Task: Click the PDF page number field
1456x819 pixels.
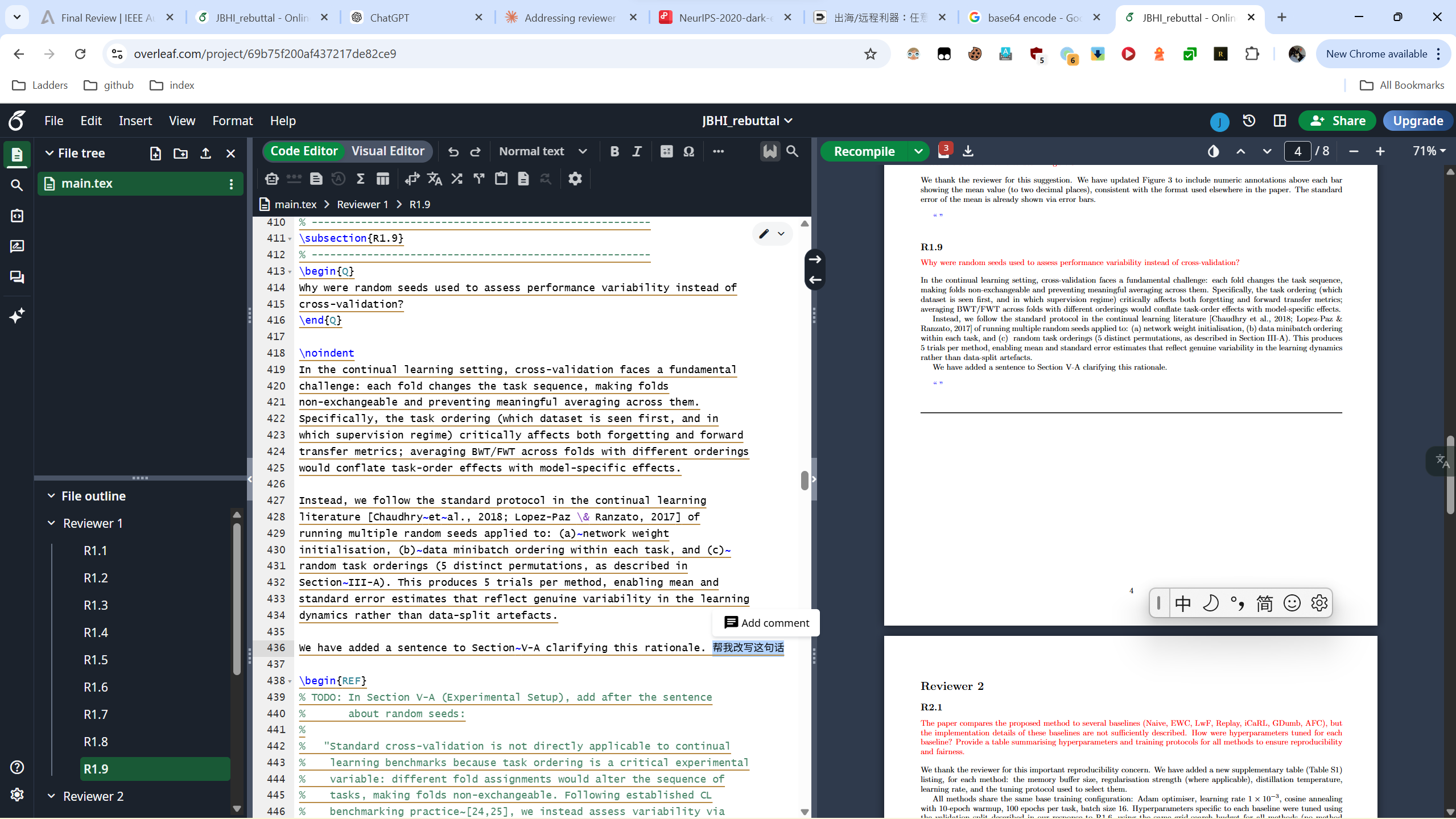Action: pyautogui.click(x=1298, y=151)
